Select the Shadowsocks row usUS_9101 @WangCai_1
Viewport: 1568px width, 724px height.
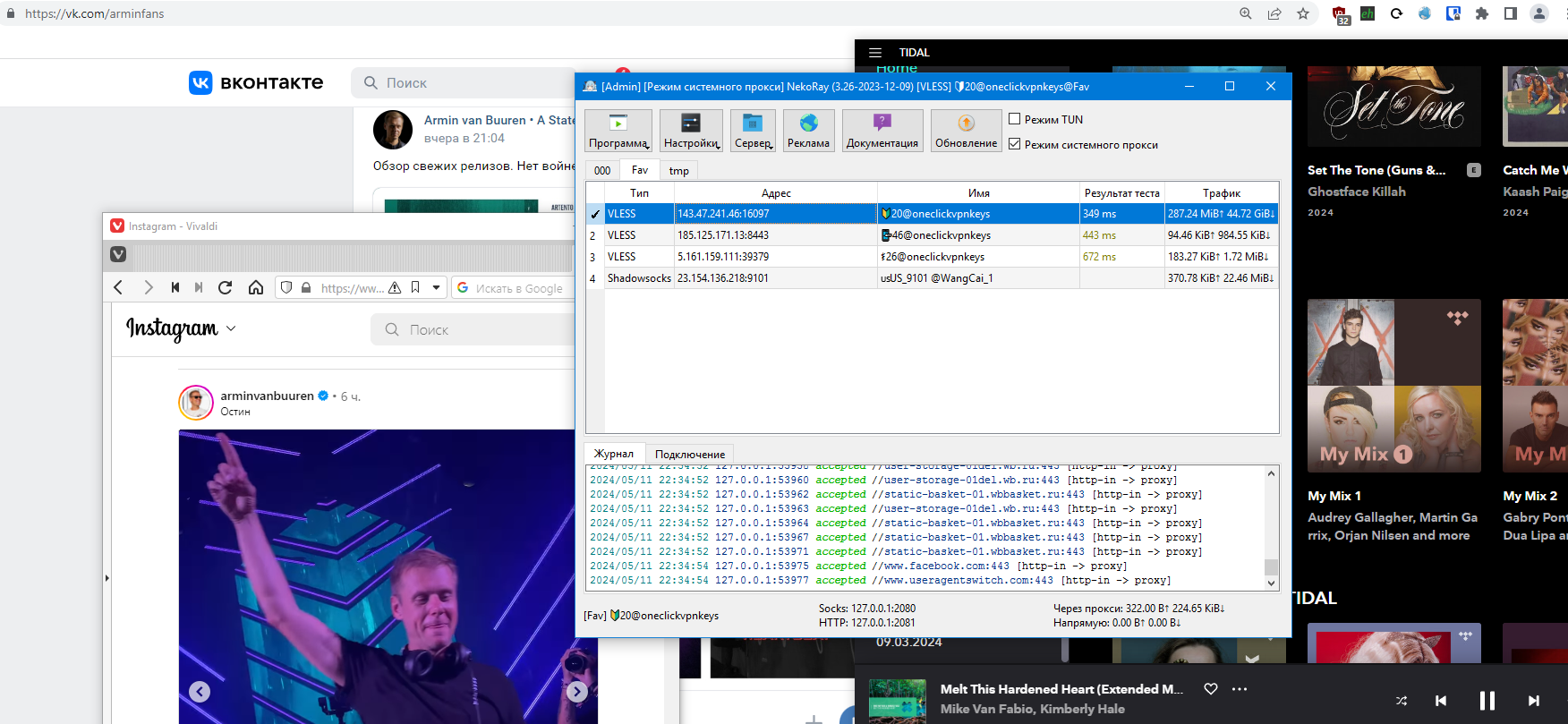[933, 278]
